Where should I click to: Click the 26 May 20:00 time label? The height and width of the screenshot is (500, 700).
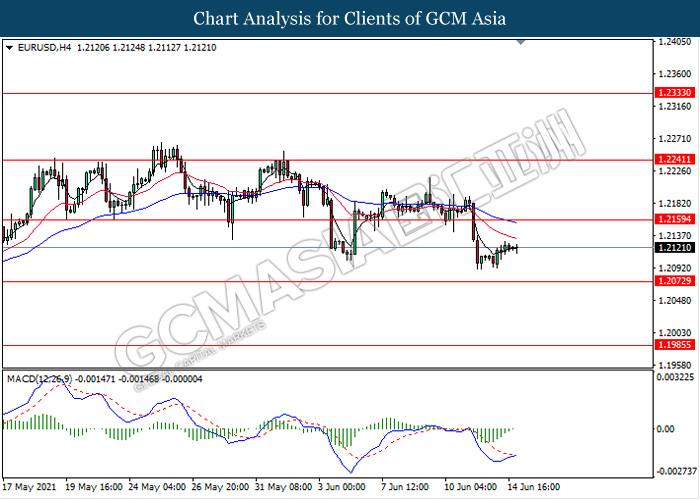(x=221, y=487)
